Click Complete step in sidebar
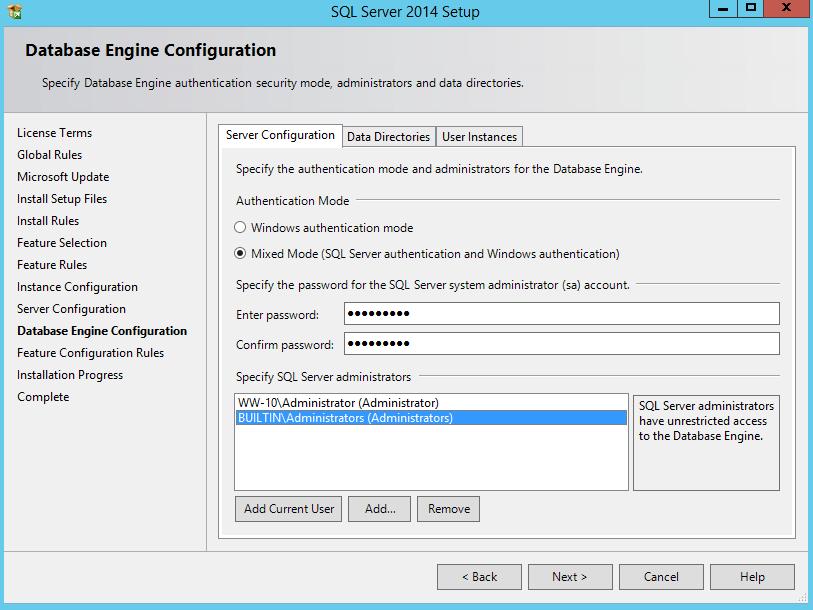Image resolution: width=813 pixels, height=610 pixels. [x=43, y=397]
